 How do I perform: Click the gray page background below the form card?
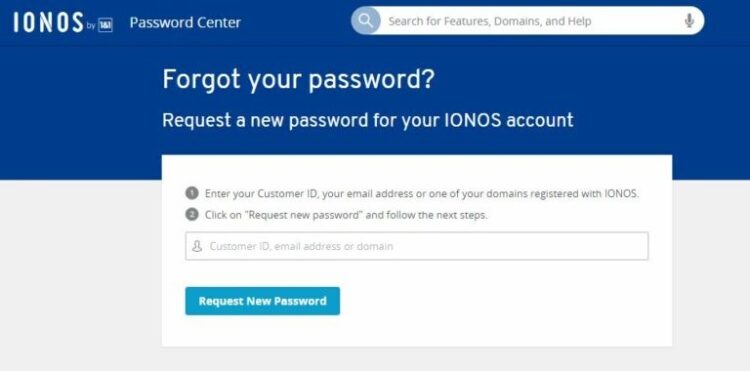(416, 359)
